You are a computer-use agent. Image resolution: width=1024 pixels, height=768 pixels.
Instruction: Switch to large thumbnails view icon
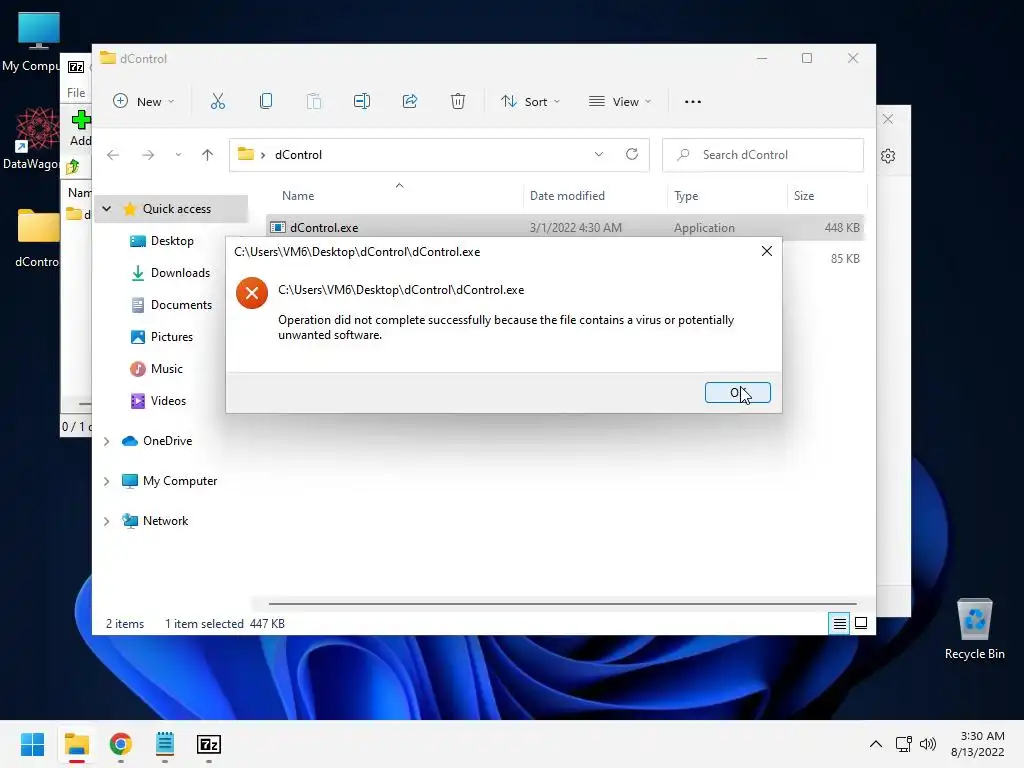861,624
